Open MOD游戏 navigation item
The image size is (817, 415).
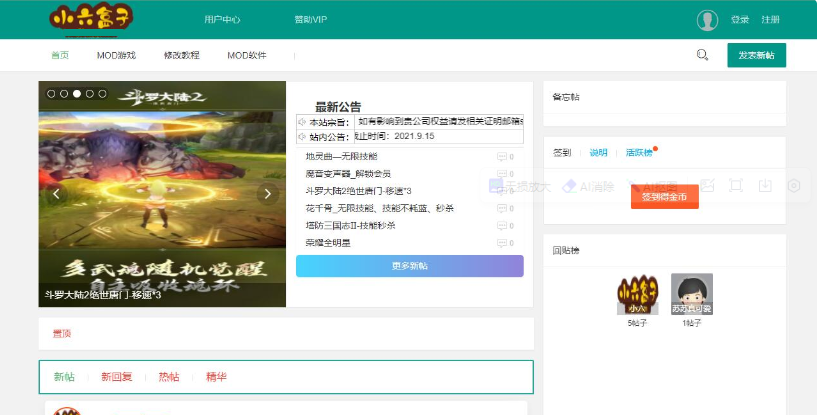coord(116,55)
